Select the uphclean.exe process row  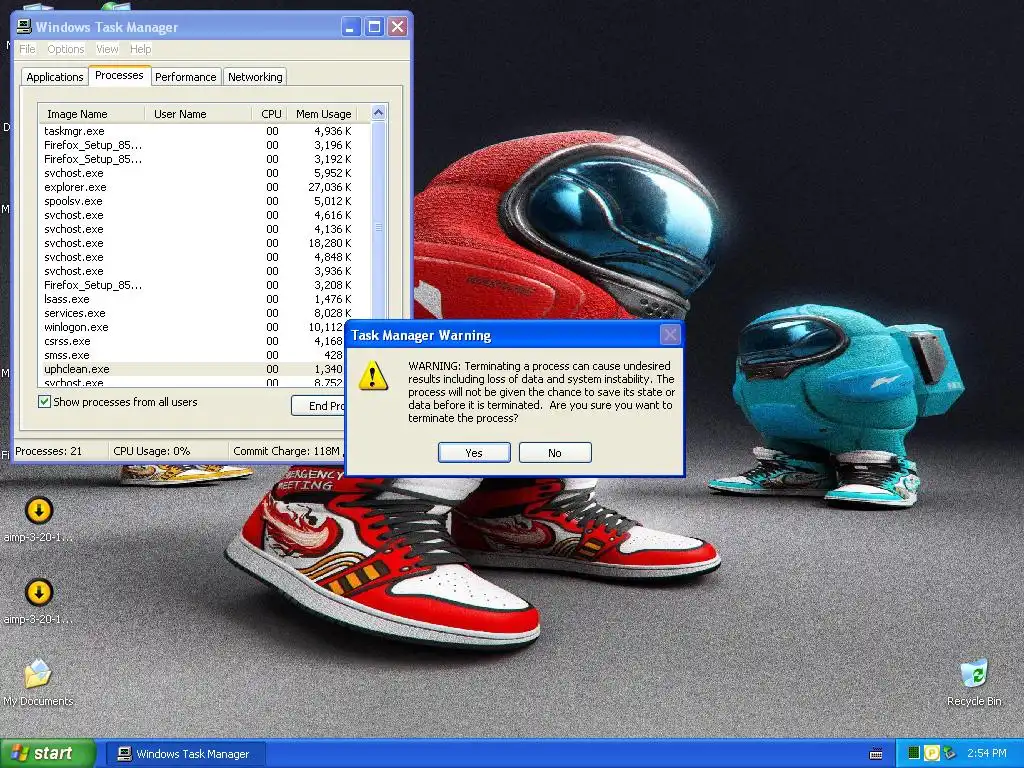click(193, 370)
